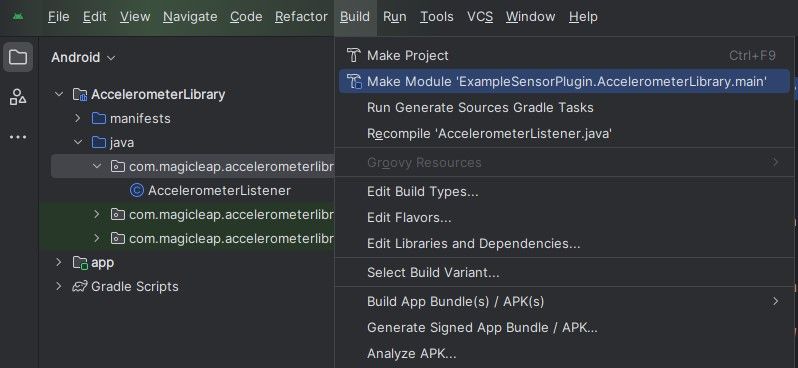Click the Gradle Scripts elephant icon
Image resolution: width=798 pixels, height=368 pixels.
(x=80, y=287)
